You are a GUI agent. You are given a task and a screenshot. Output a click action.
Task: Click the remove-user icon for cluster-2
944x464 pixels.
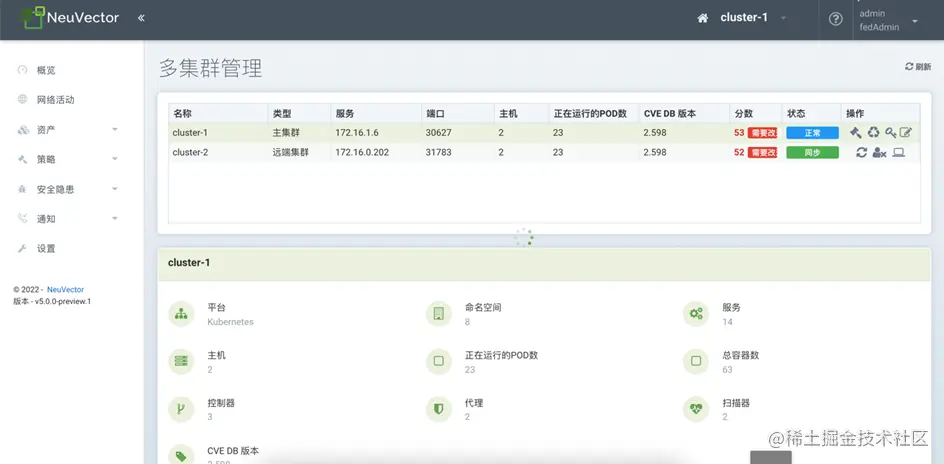coord(879,153)
